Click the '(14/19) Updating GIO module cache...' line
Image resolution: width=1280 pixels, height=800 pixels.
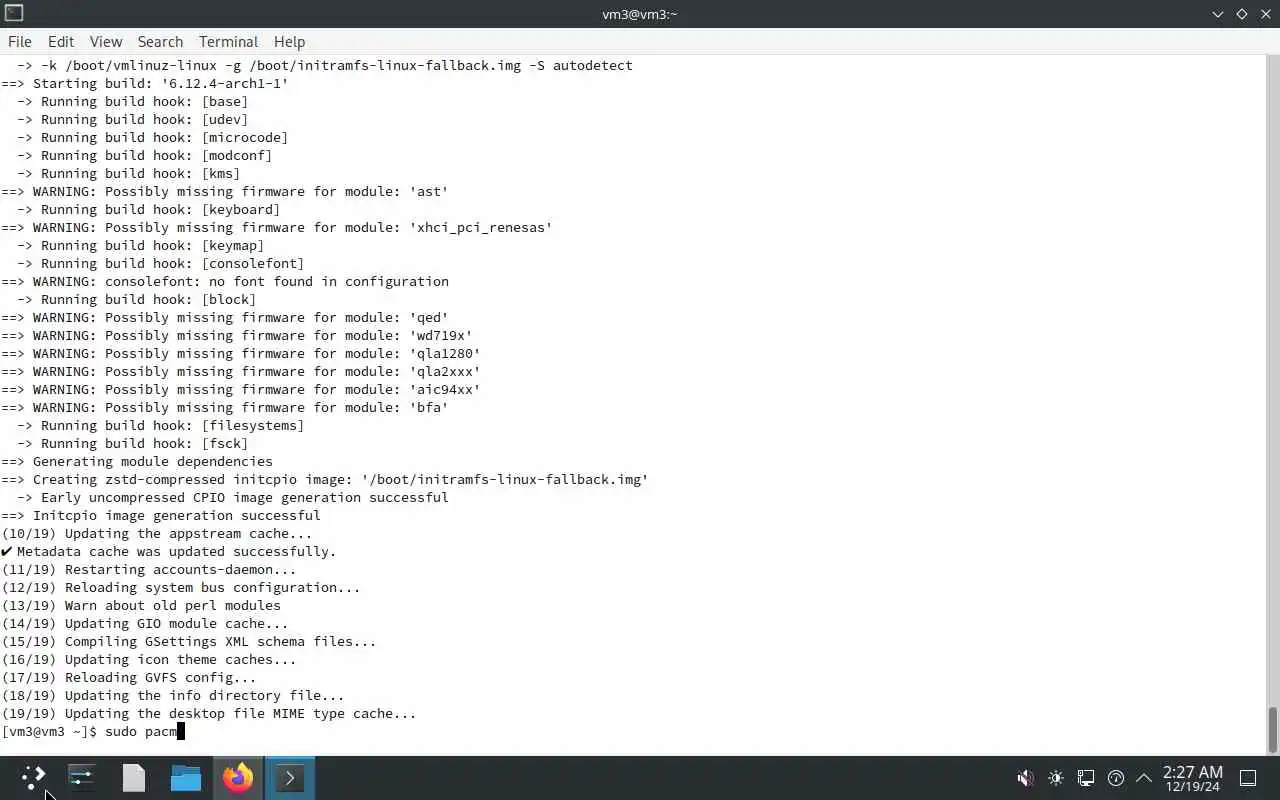coord(145,623)
